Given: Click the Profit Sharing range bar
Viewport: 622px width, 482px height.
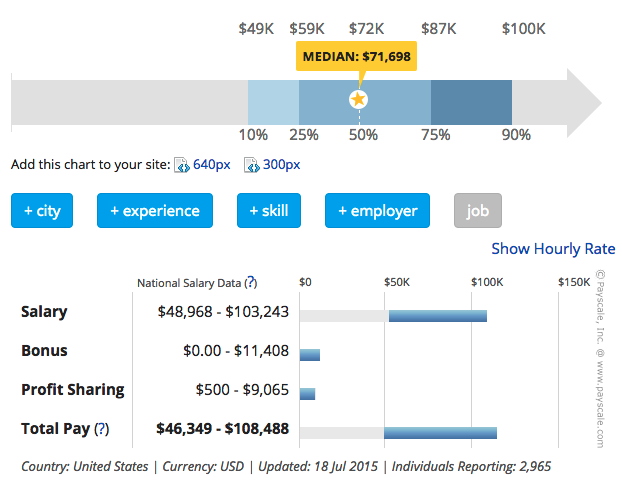Looking at the screenshot, I should (x=308, y=394).
